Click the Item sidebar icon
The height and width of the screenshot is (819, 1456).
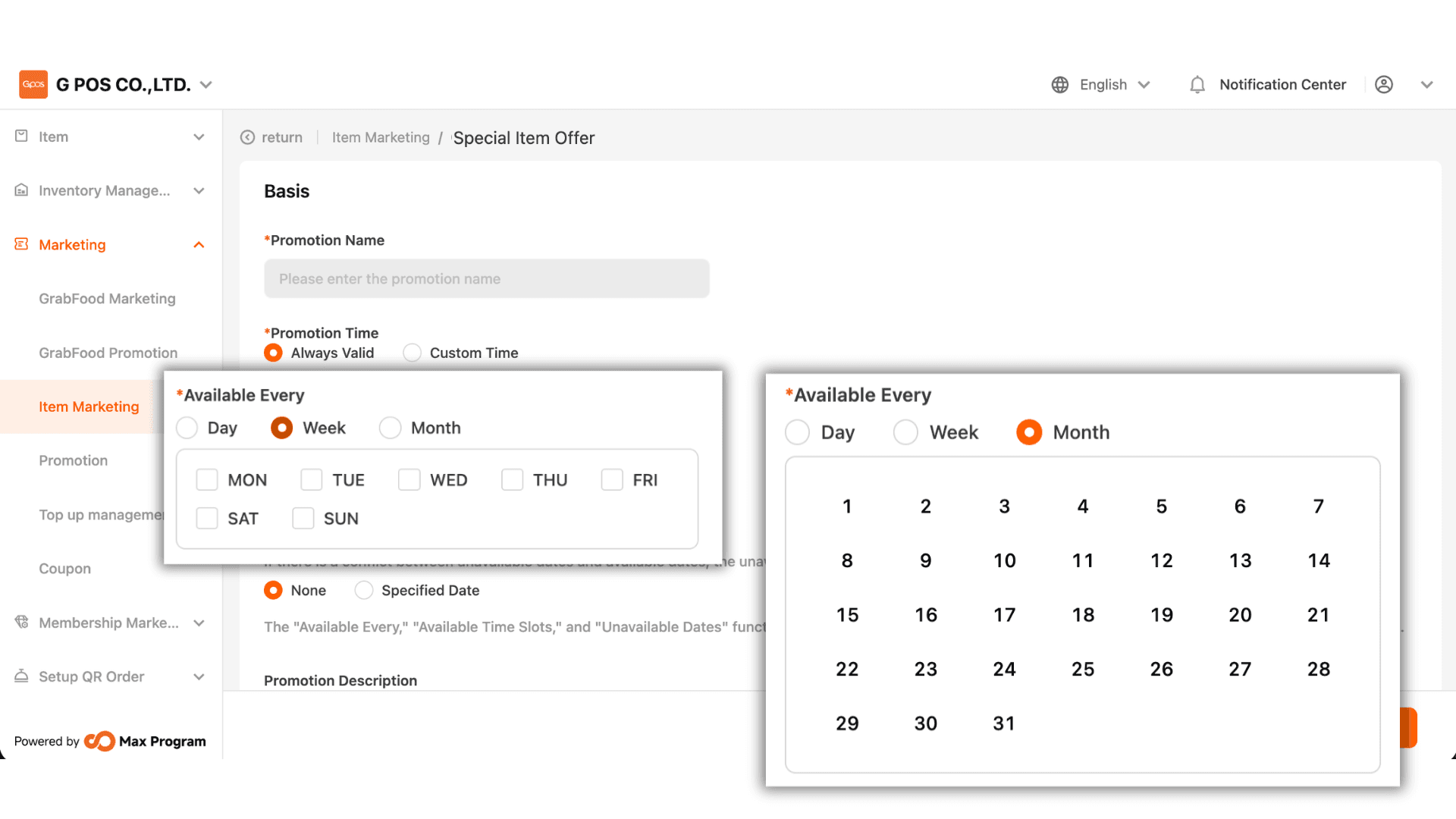tap(21, 136)
